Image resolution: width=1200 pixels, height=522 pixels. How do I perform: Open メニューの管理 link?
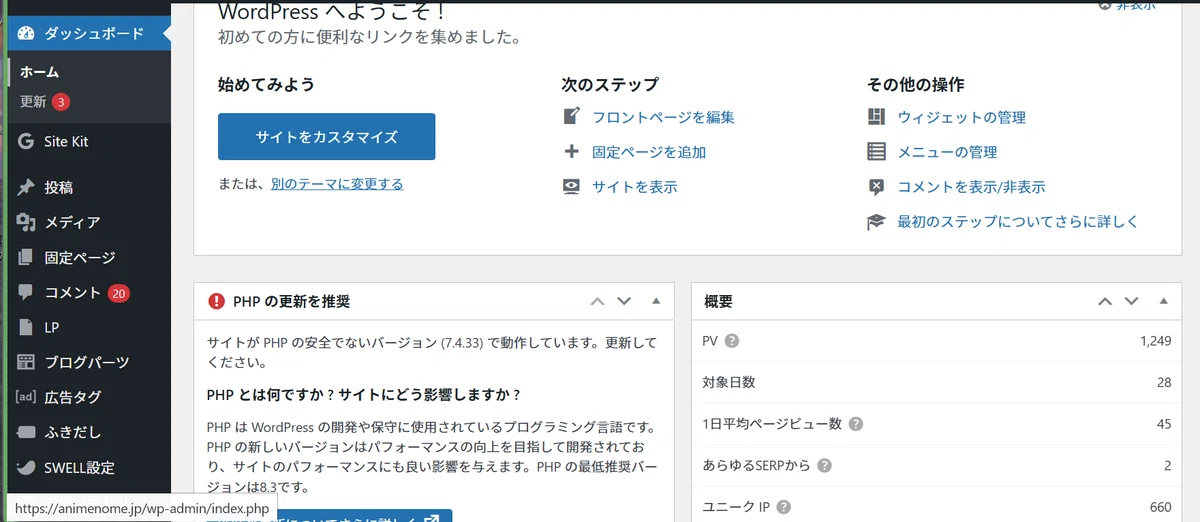947,152
